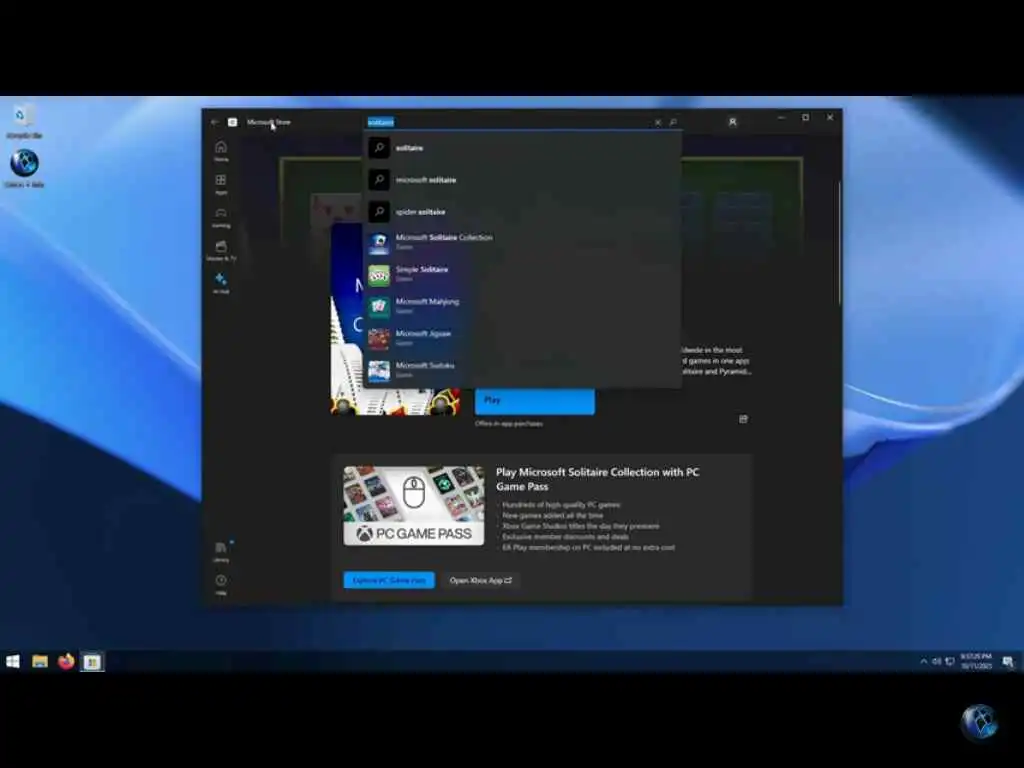Clear the search box with the X
1024x768 pixels.
tap(658, 122)
